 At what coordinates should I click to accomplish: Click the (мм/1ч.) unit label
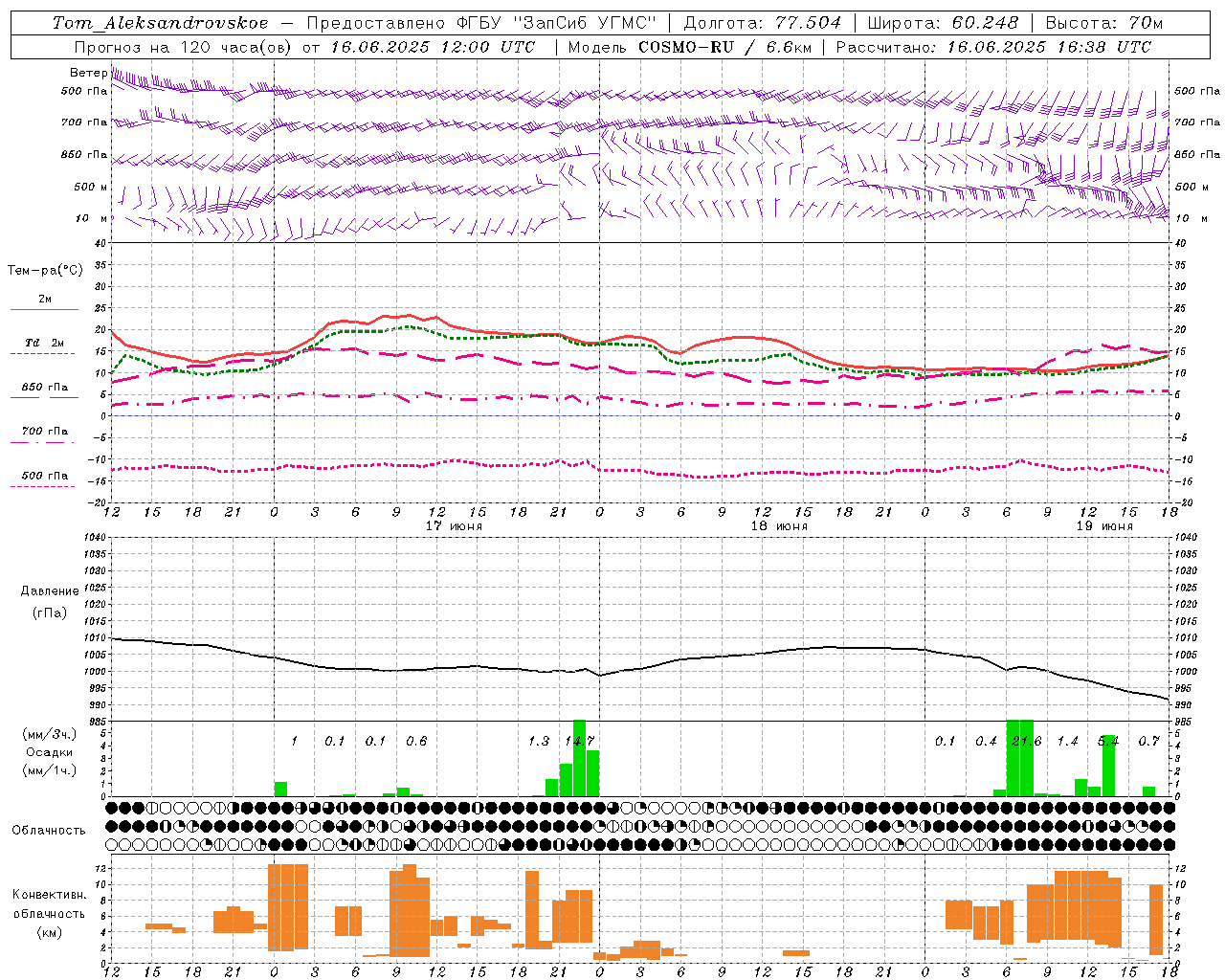click(x=50, y=770)
